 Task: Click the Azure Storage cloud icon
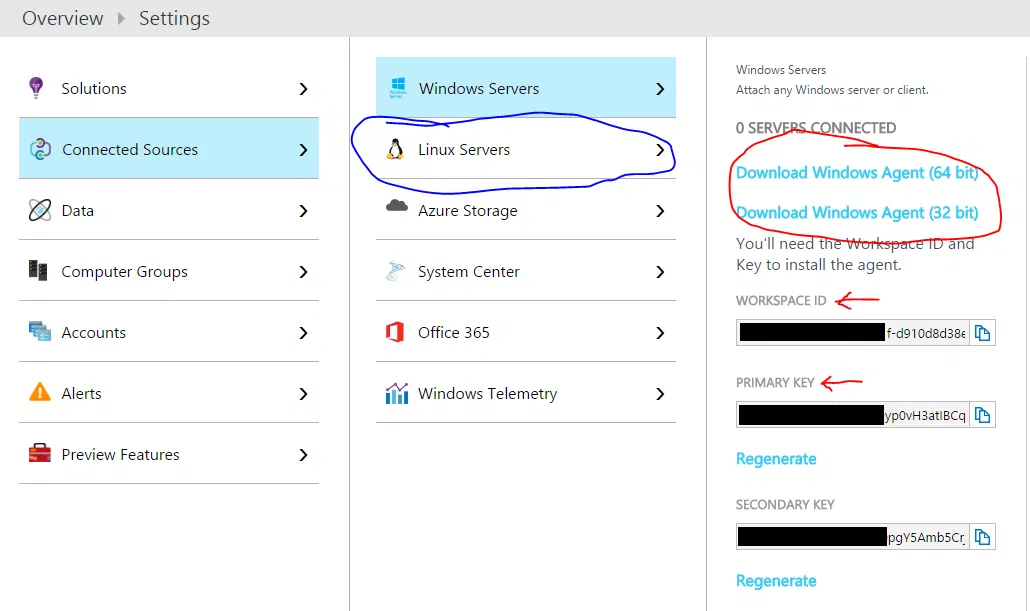pyautogui.click(x=397, y=206)
